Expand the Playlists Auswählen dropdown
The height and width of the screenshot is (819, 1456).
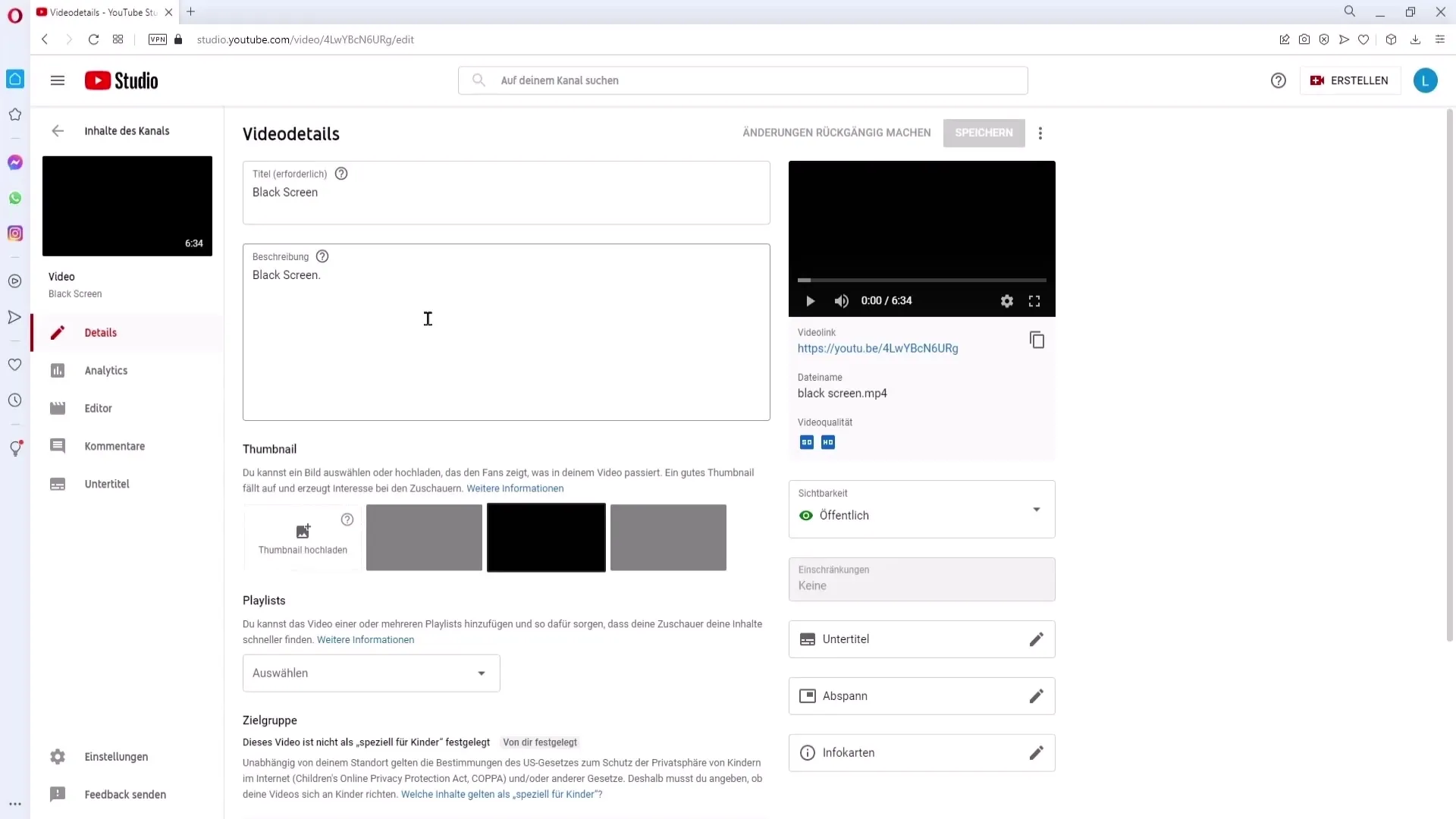[x=371, y=672]
